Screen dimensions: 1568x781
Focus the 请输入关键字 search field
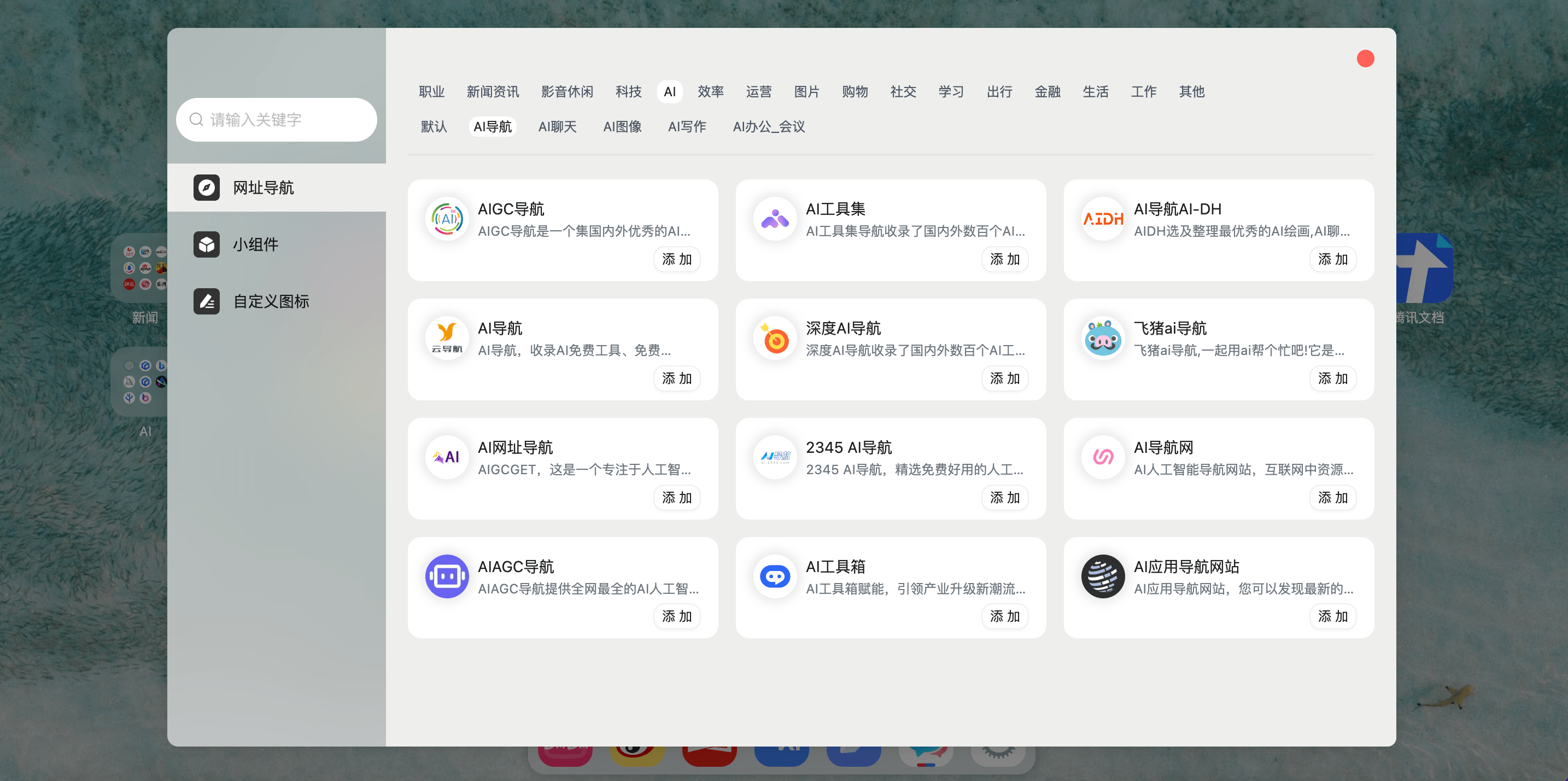click(x=276, y=119)
